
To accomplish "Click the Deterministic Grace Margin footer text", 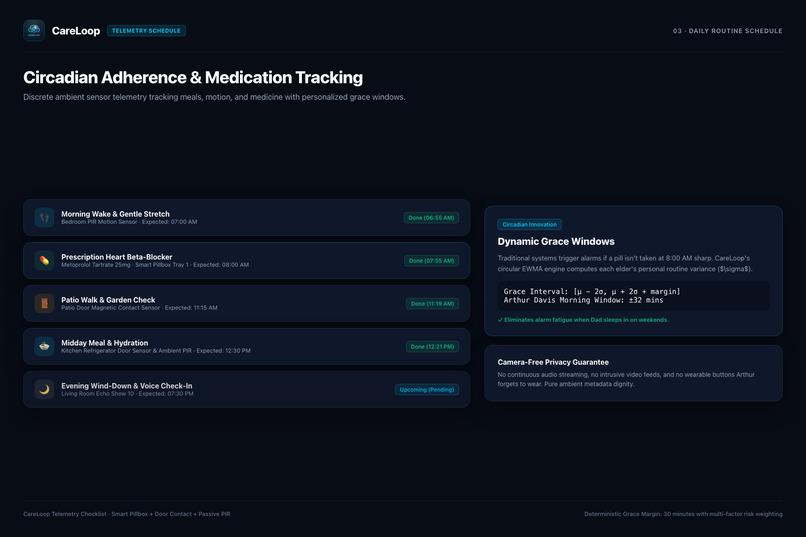I will click(x=683, y=514).
